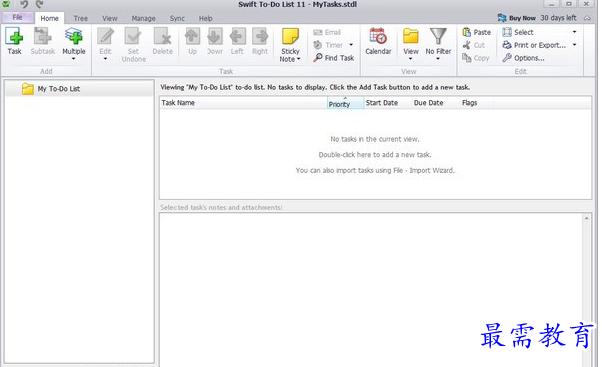Click 'Double-click here to add a new task.' text
Viewport: 602px width, 367px height.
[375, 155]
